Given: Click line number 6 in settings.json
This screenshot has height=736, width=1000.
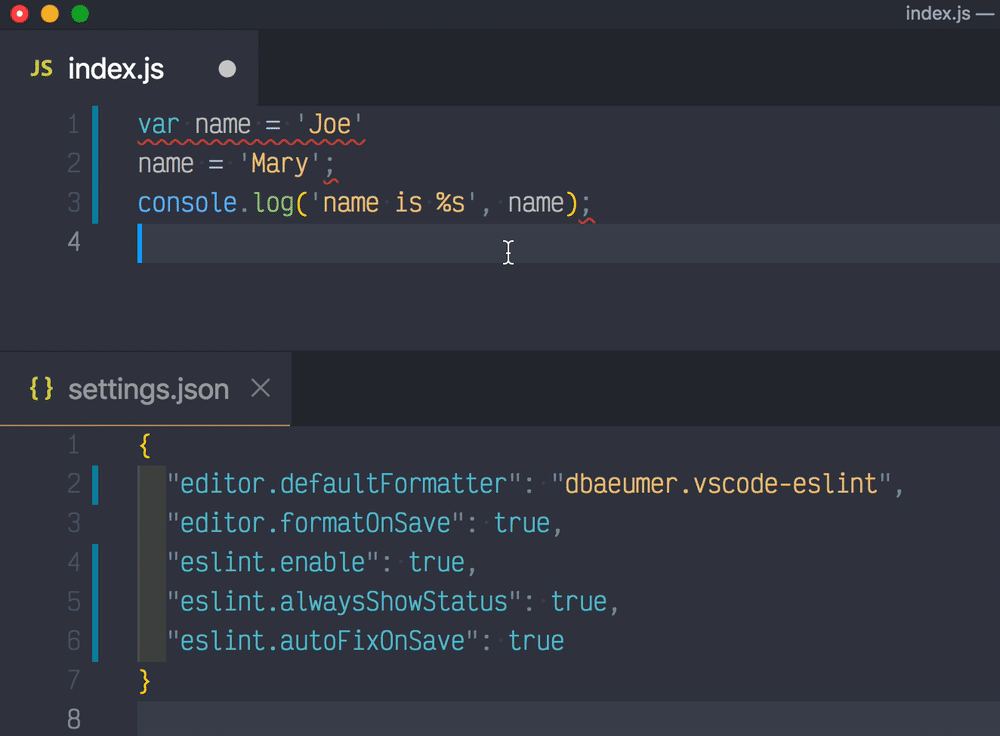Looking at the screenshot, I should [x=73, y=641].
